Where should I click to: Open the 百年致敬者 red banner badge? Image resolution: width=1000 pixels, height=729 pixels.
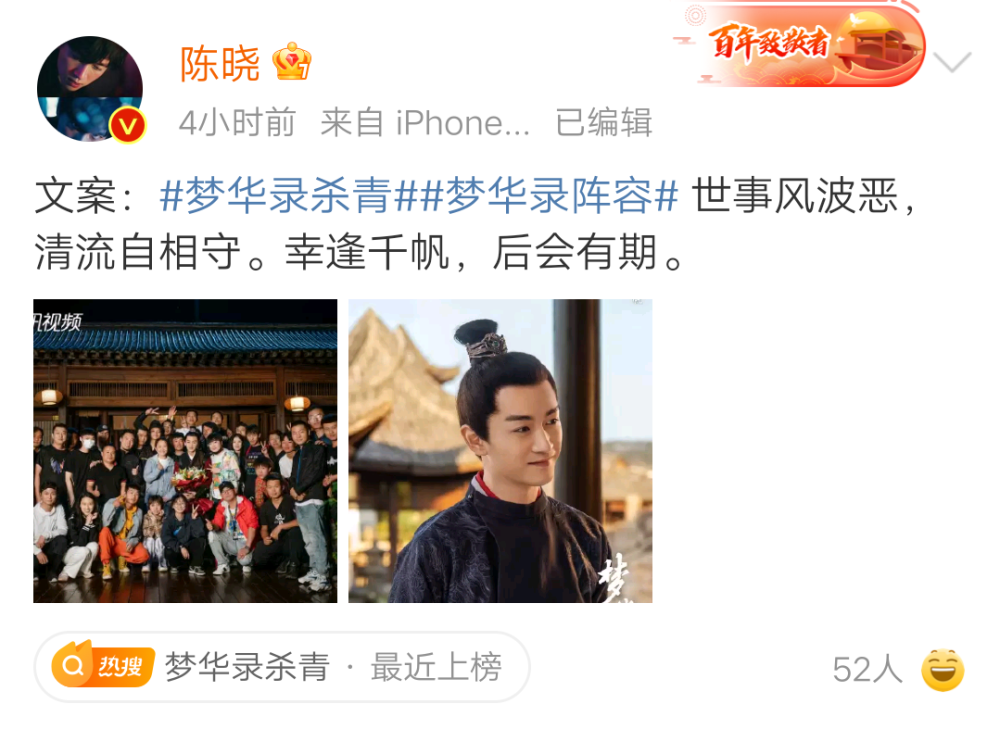coord(800,45)
